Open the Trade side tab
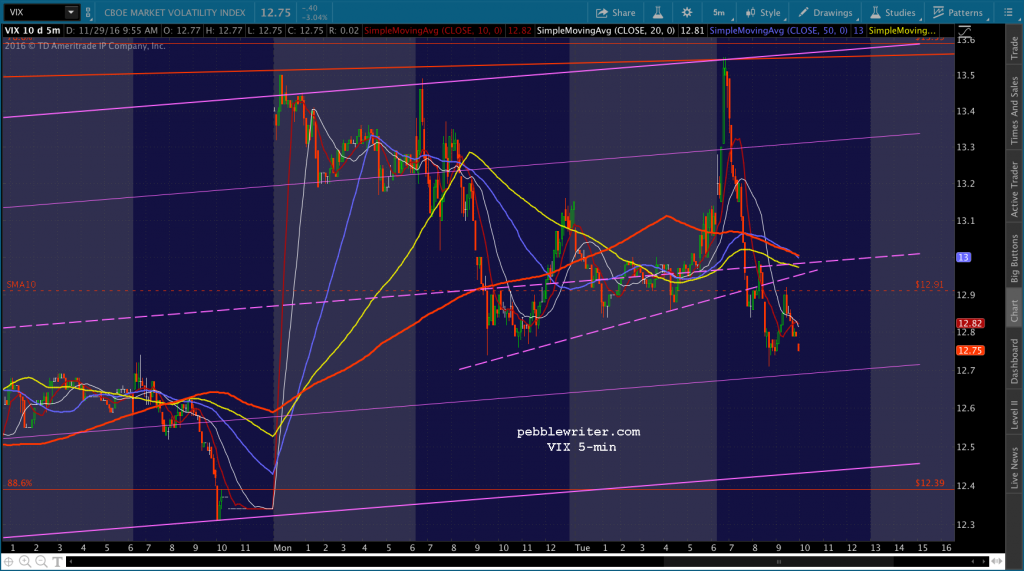 pyautogui.click(x=1014, y=48)
